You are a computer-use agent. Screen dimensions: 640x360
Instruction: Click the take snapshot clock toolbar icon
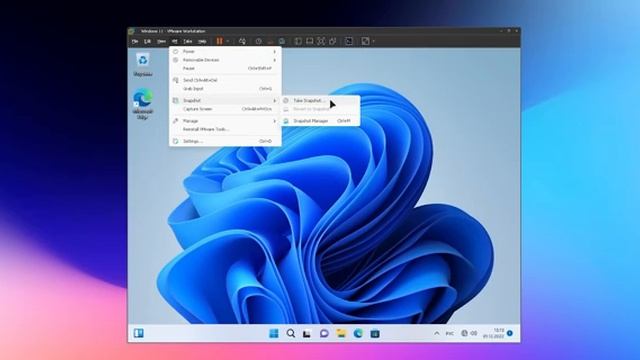(258, 41)
